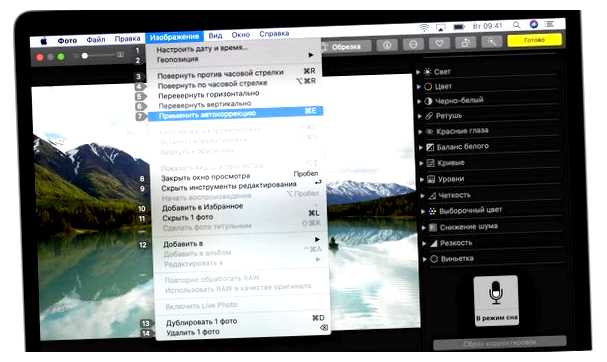Open Spotlight search in menu bar
This screenshot has width=607, height=362.
tap(516, 25)
